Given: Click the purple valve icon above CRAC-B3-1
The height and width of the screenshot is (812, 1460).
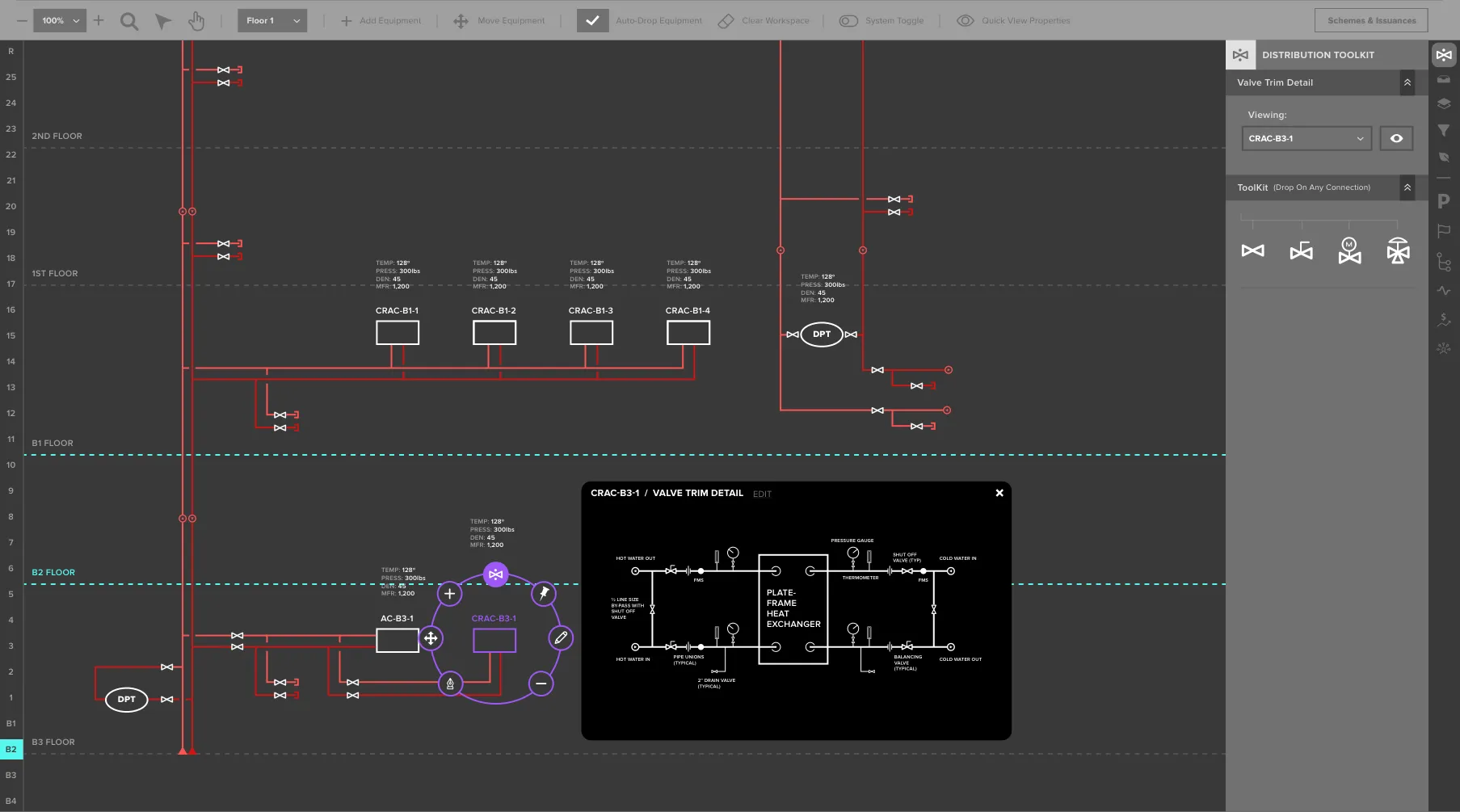Looking at the screenshot, I should pos(496,574).
